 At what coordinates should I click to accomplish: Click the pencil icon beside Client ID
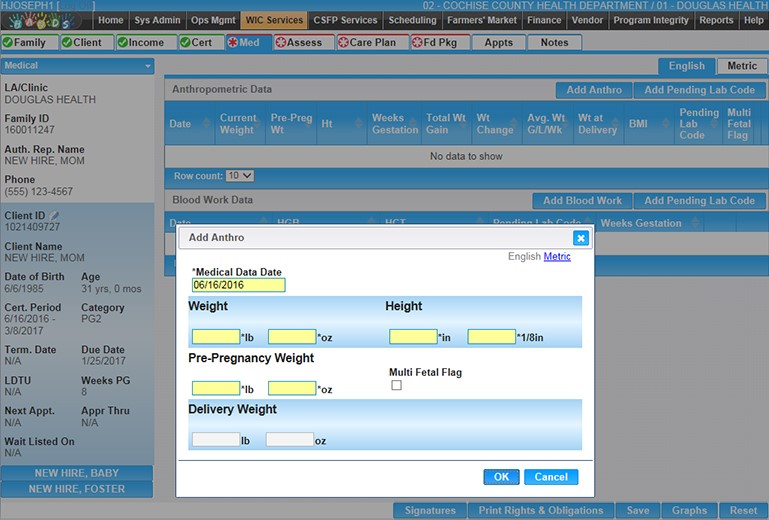coord(56,216)
